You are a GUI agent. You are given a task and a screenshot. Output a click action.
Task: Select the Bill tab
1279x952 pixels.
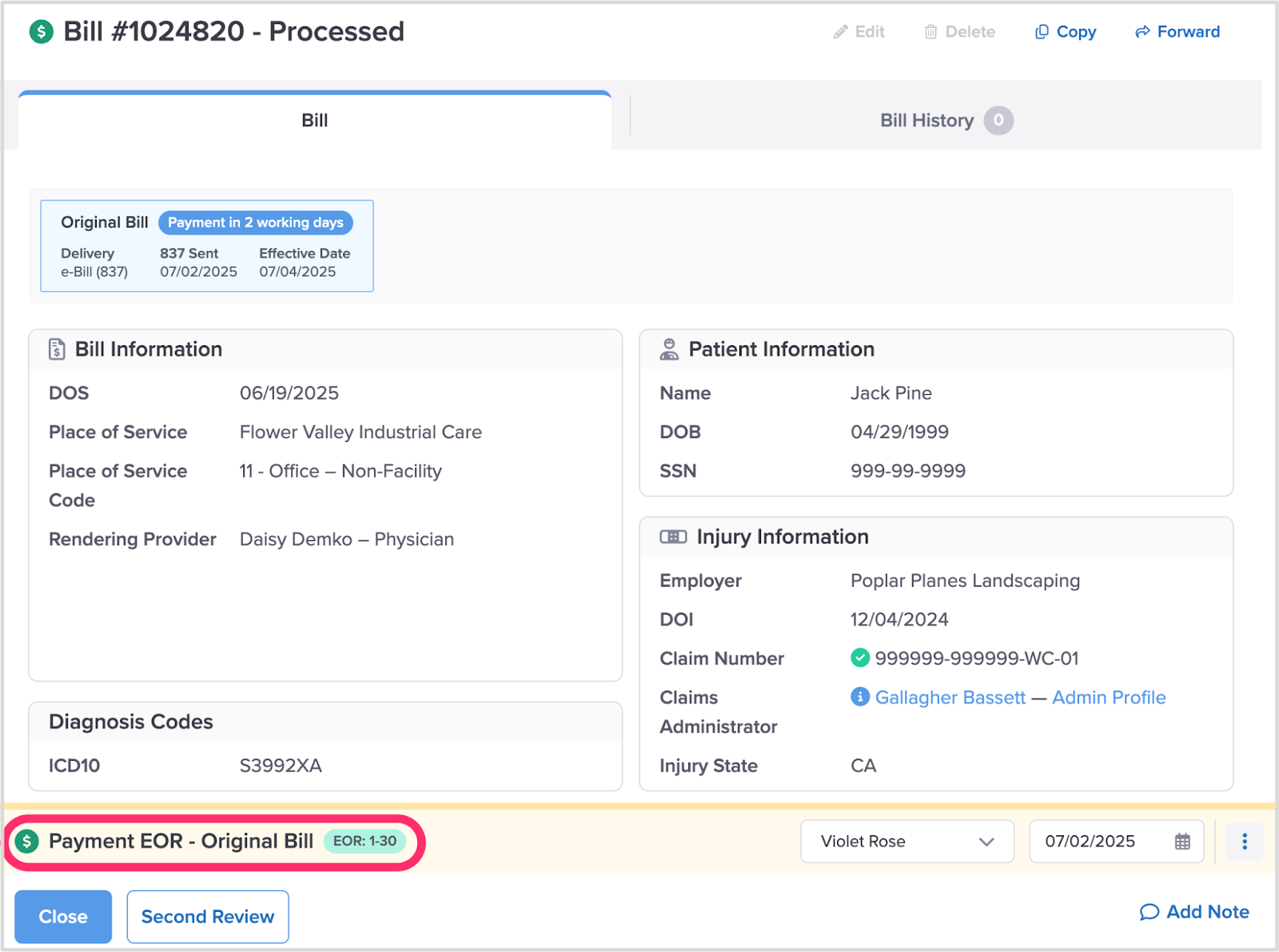pos(314,121)
